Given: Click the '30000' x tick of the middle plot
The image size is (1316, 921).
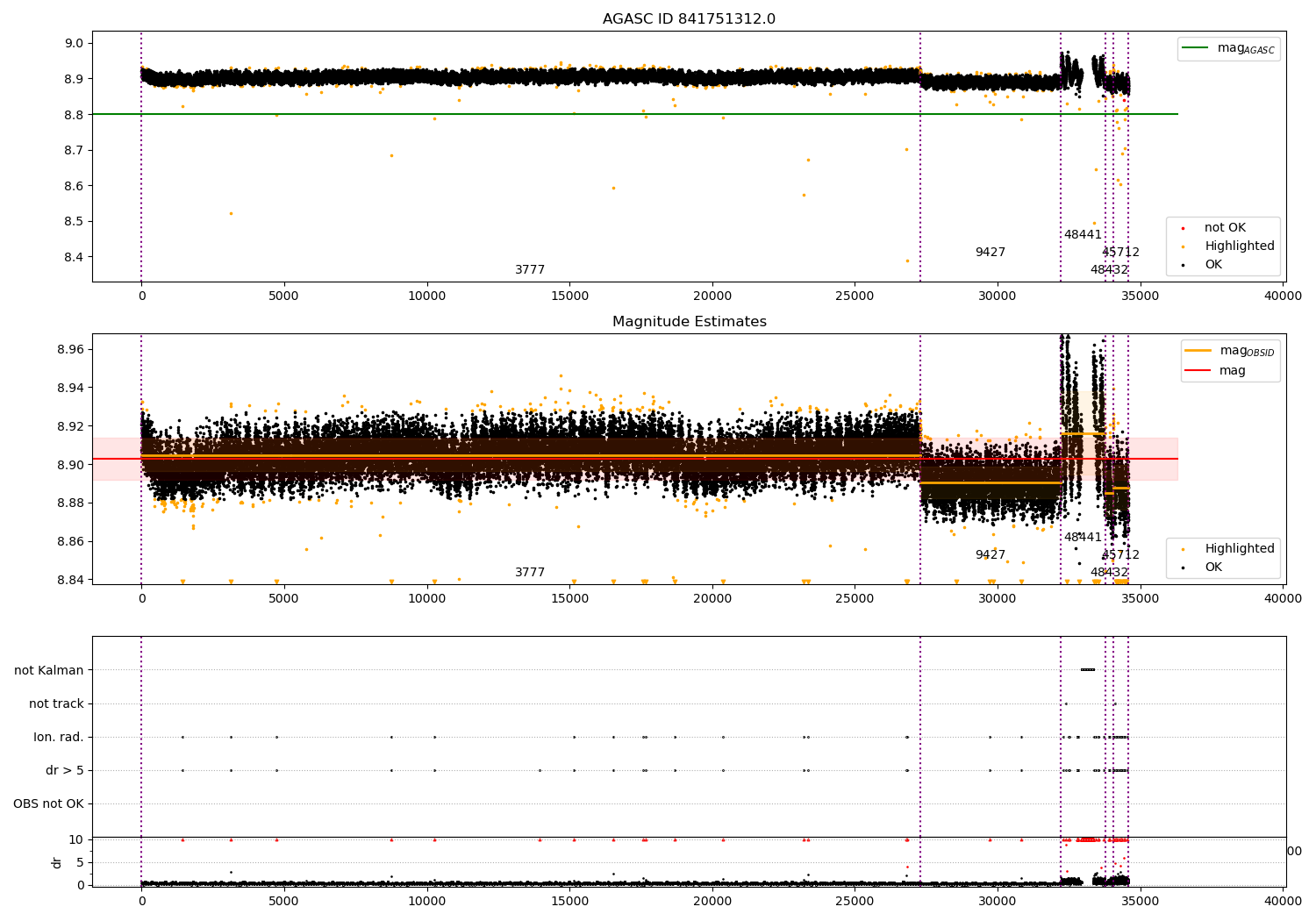Looking at the screenshot, I should click(998, 599).
